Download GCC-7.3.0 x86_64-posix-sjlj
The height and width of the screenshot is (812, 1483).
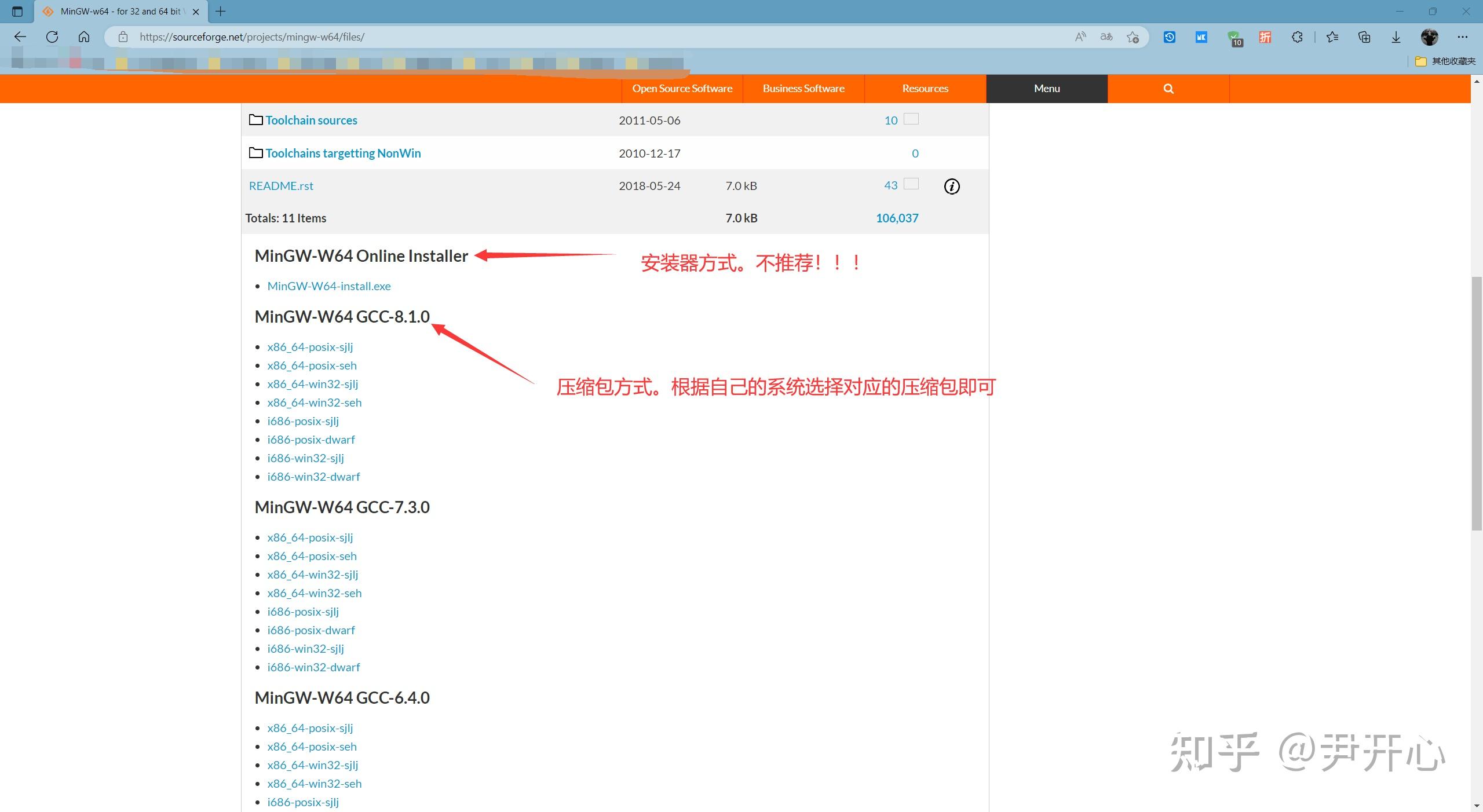310,537
